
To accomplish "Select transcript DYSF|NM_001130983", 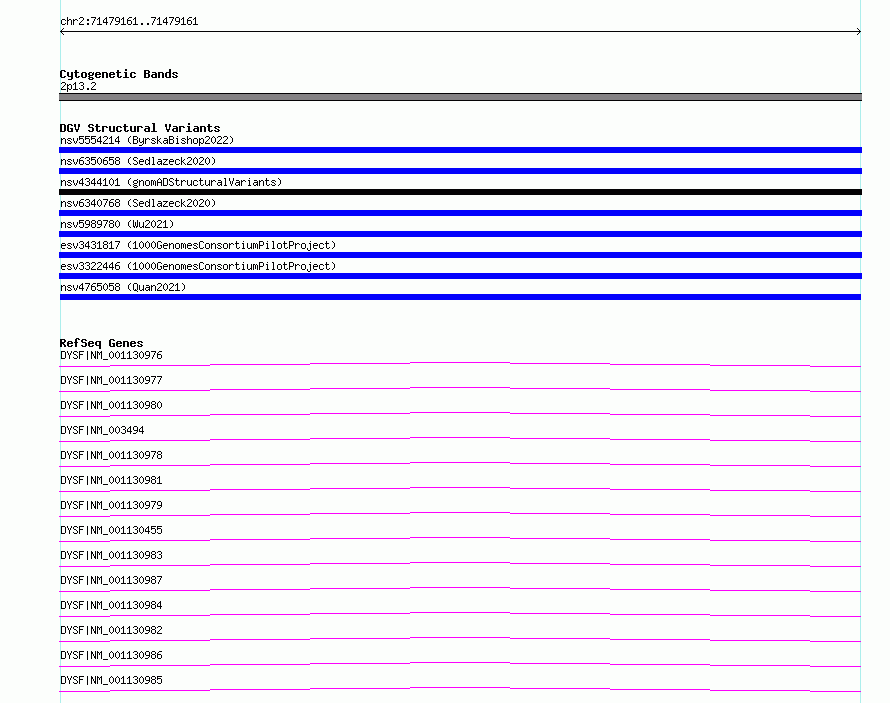I will 111,555.
